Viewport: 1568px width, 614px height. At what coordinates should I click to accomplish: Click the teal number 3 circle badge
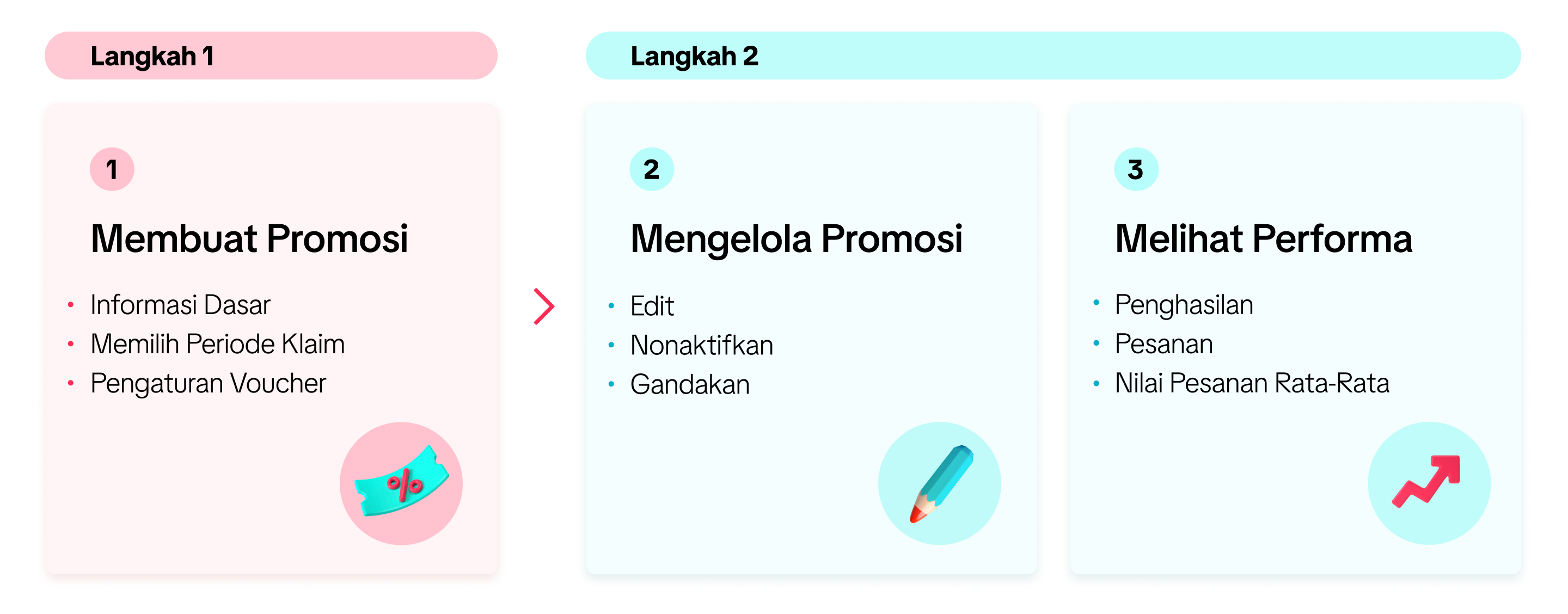point(1136,169)
